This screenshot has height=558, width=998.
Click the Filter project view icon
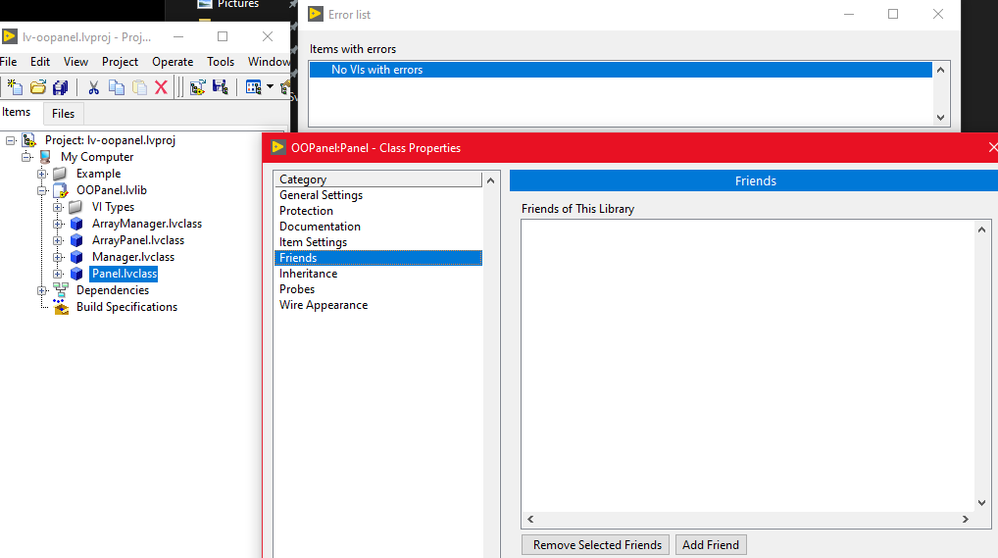253,87
